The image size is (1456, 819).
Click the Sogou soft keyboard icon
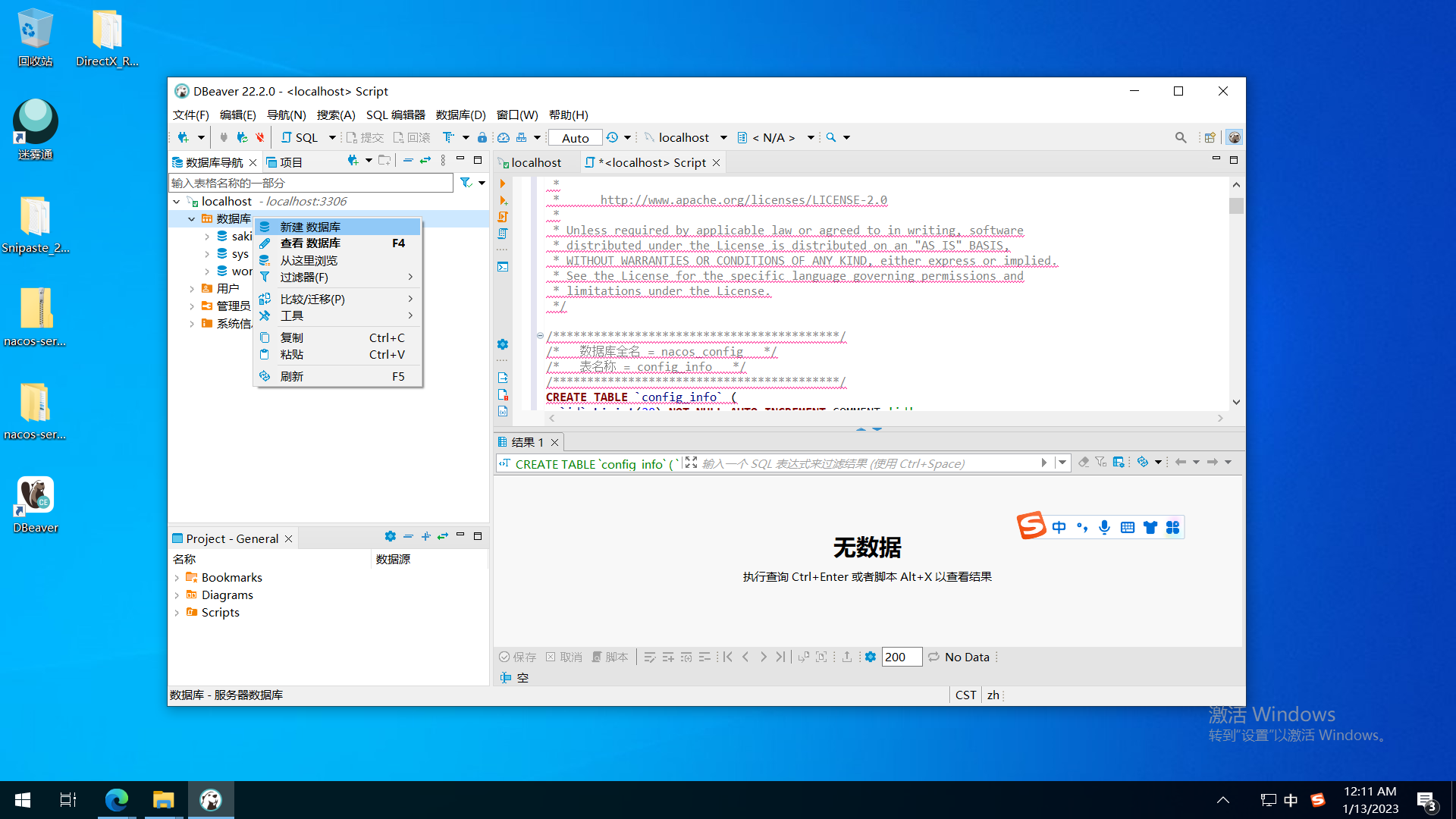pyautogui.click(x=1128, y=527)
